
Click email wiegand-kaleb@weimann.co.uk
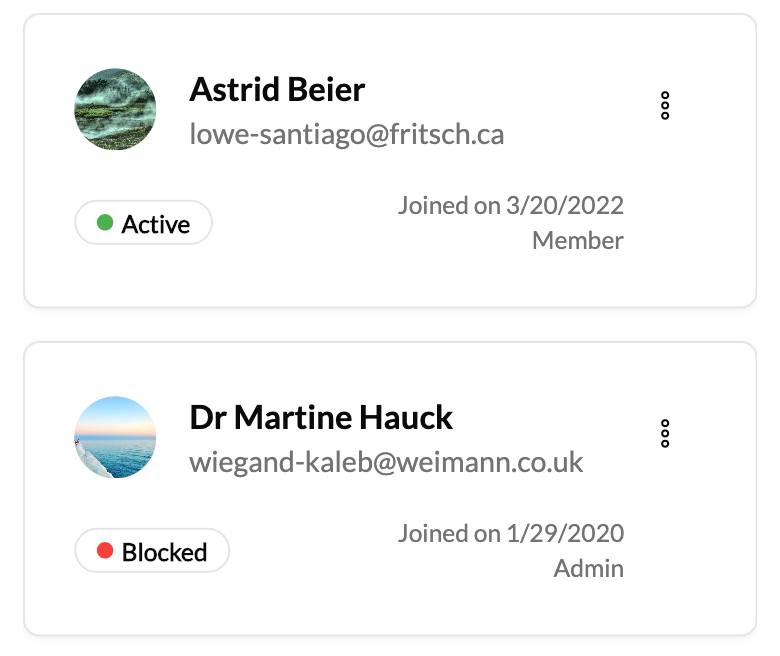(386, 462)
